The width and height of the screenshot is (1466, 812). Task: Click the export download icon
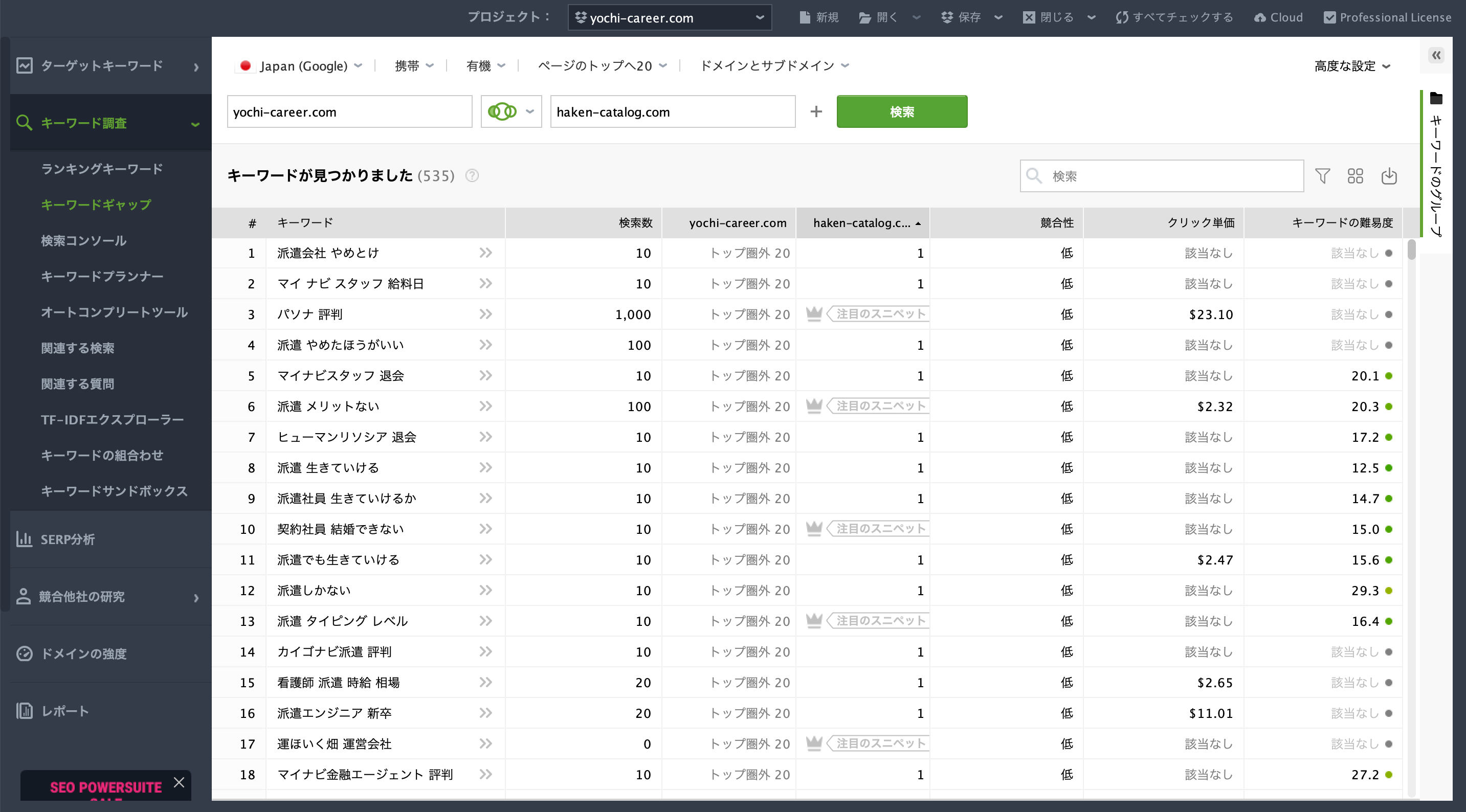(x=1389, y=176)
